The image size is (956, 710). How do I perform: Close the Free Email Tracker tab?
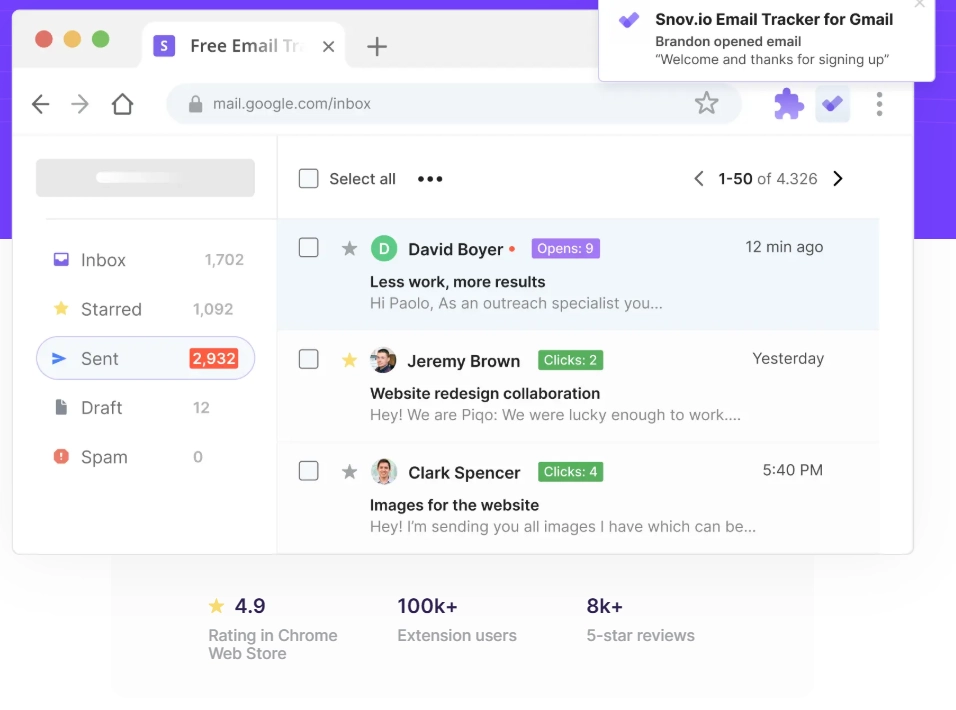pyautogui.click(x=329, y=46)
